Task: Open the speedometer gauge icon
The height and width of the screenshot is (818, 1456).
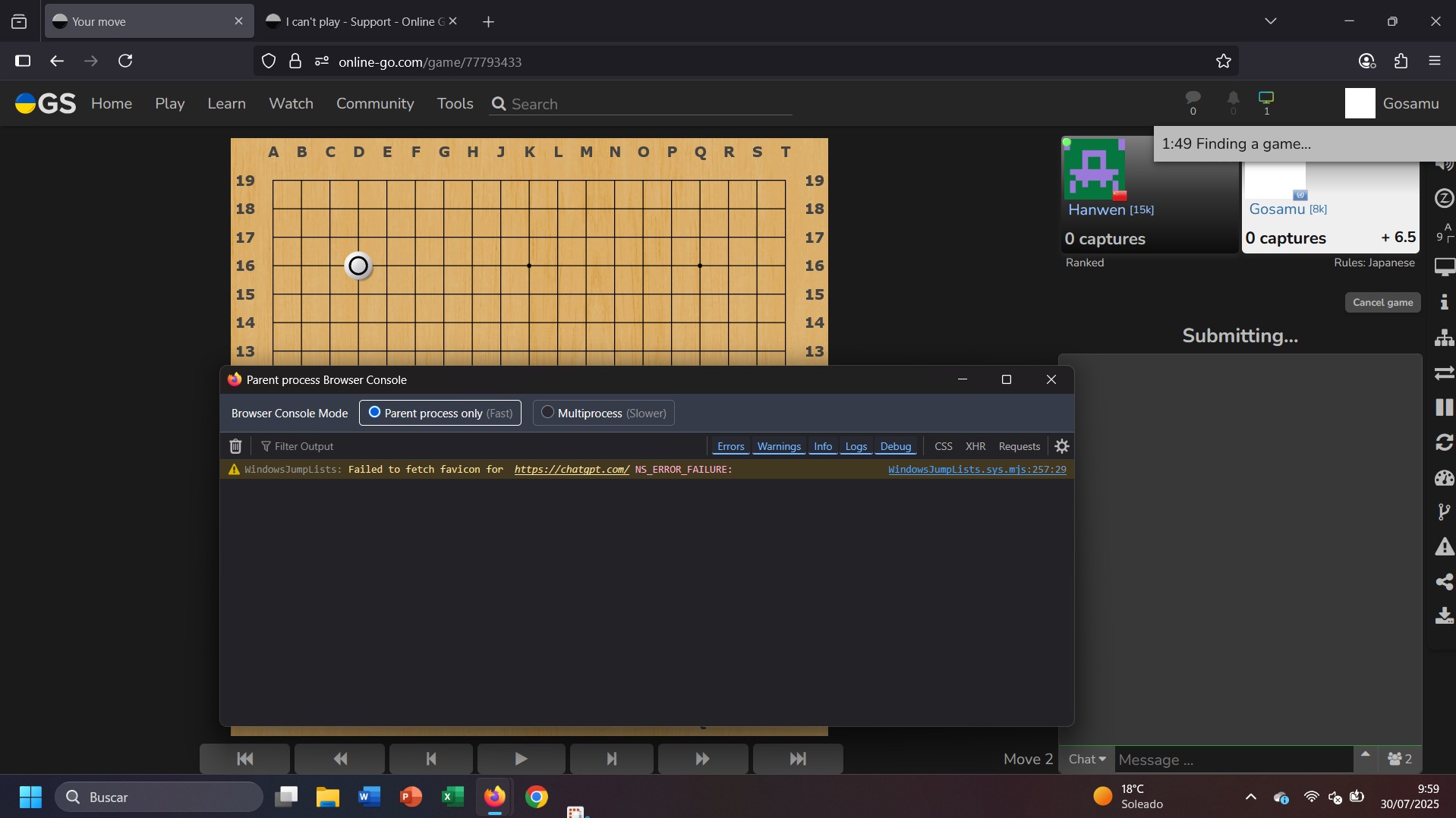Action: click(x=1444, y=477)
